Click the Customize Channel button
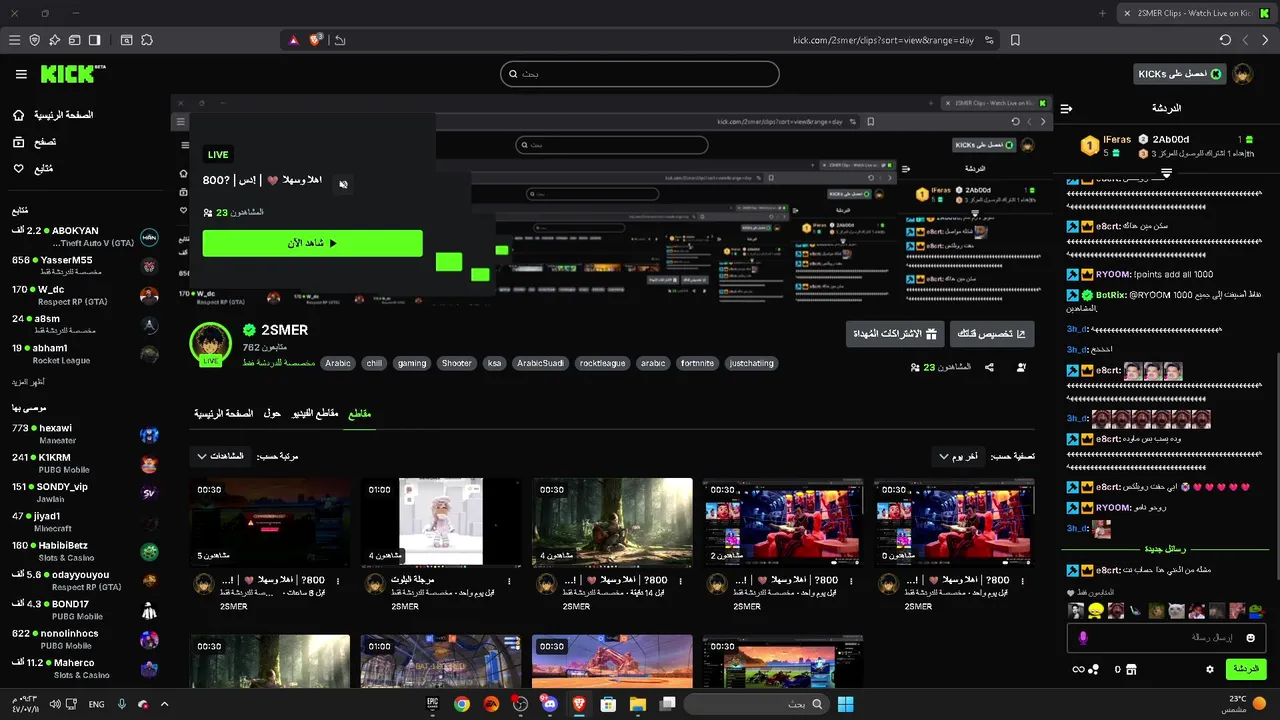Image resolution: width=1280 pixels, height=720 pixels. pyautogui.click(x=992, y=333)
